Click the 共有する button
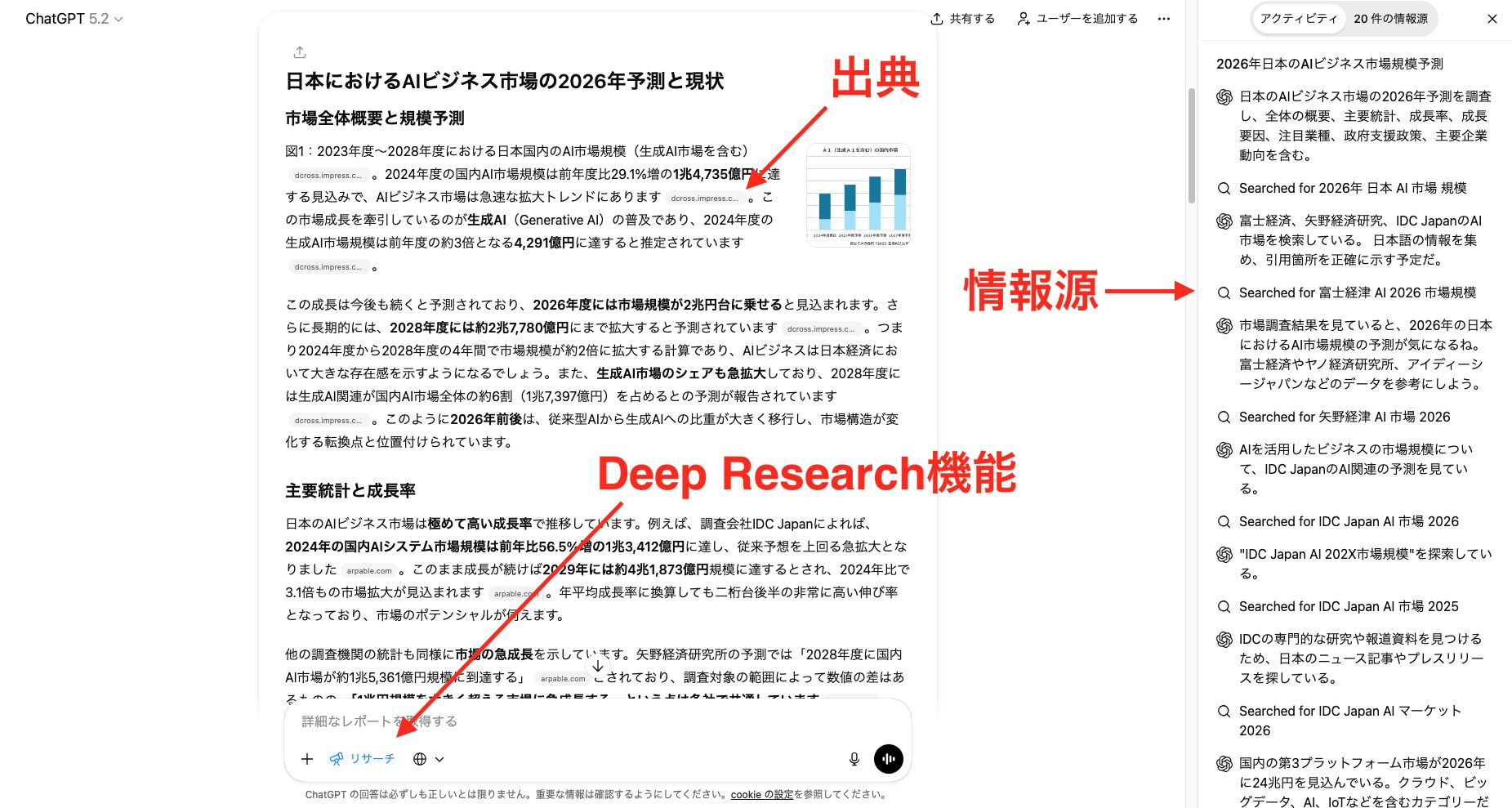Image resolution: width=1512 pixels, height=808 pixels. pyautogui.click(x=970, y=18)
